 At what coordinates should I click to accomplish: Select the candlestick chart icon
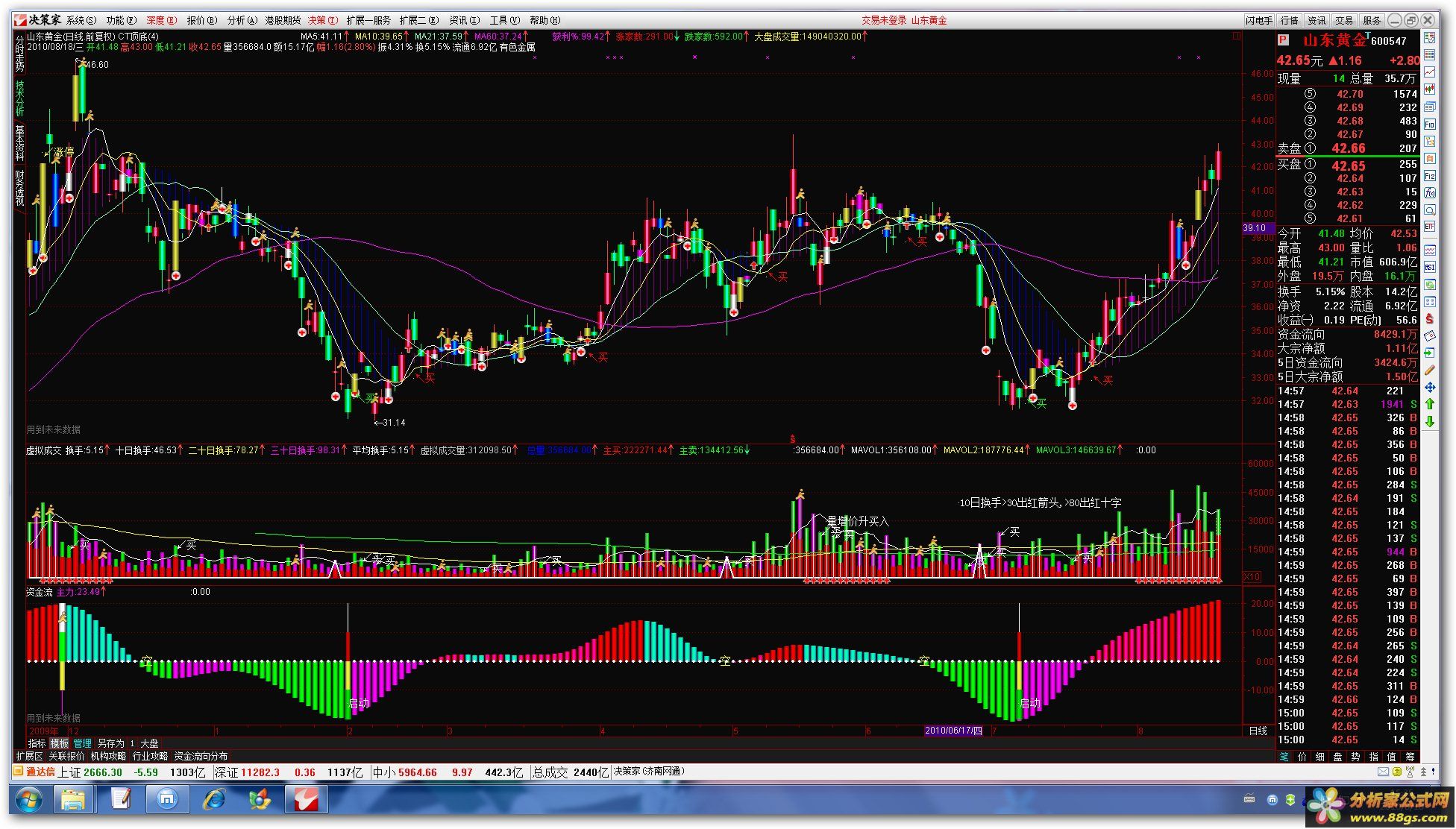point(1430,89)
